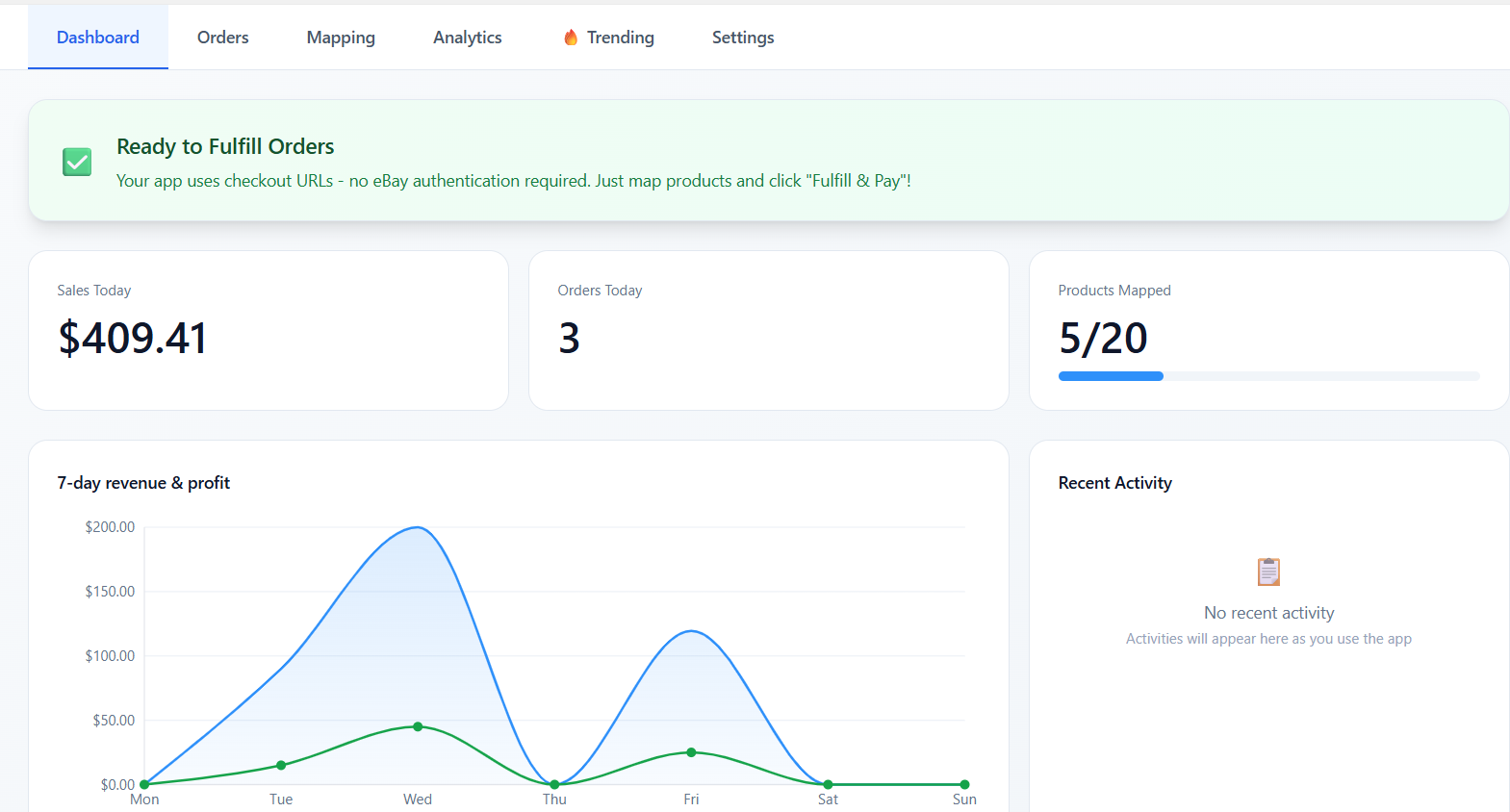Switch to the Orders tab
This screenshot has height=812, width=1510.
pos(223,38)
